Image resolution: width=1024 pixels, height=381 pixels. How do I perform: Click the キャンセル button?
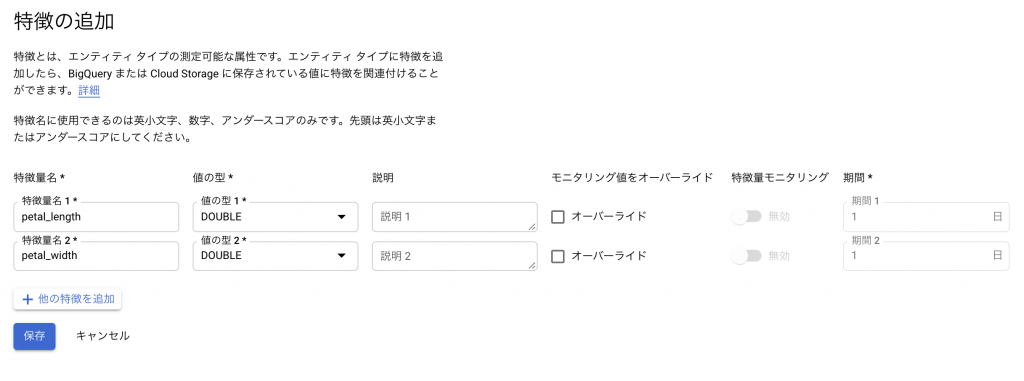coord(103,337)
